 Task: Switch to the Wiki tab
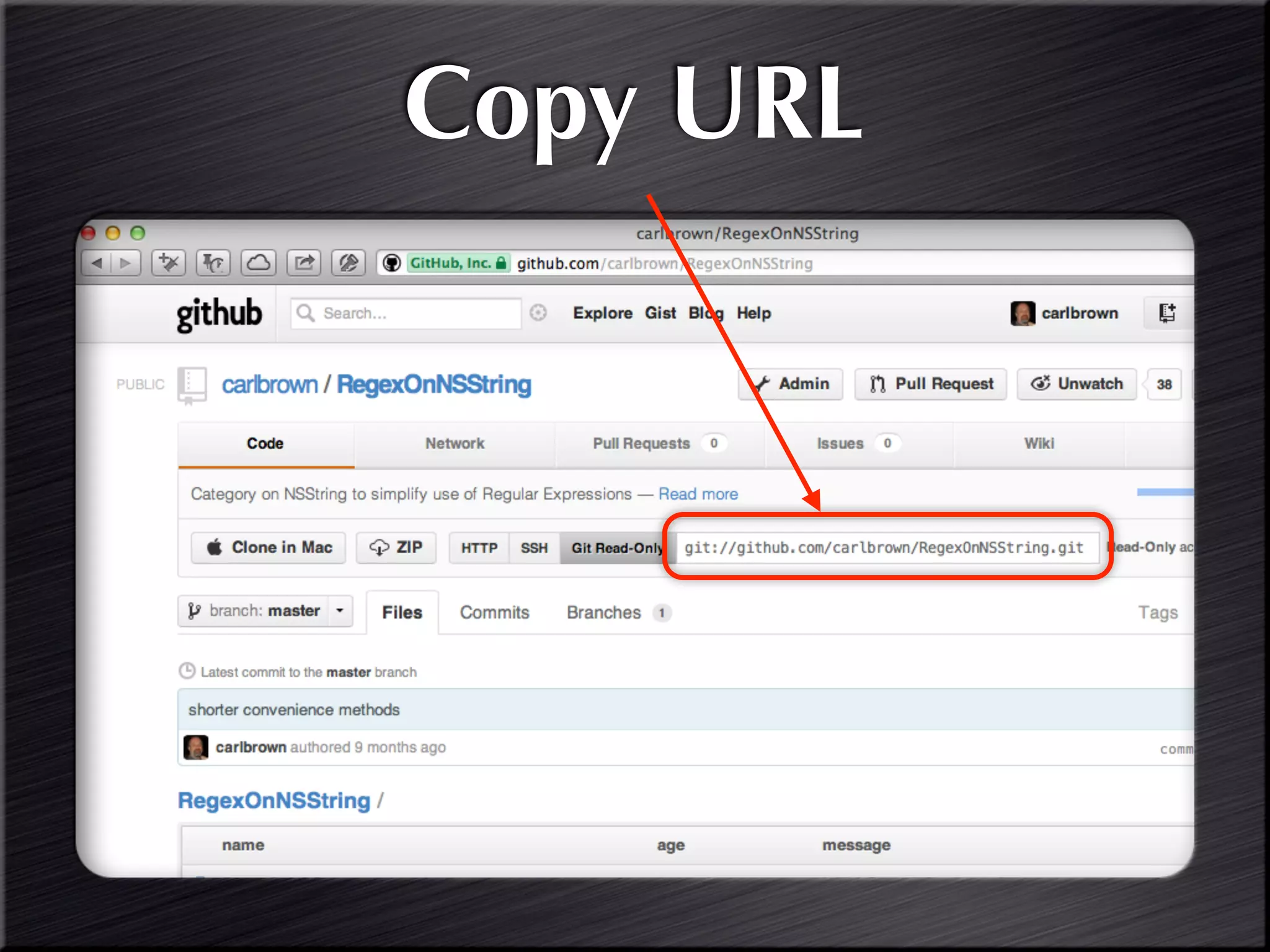pos(1039,444)
